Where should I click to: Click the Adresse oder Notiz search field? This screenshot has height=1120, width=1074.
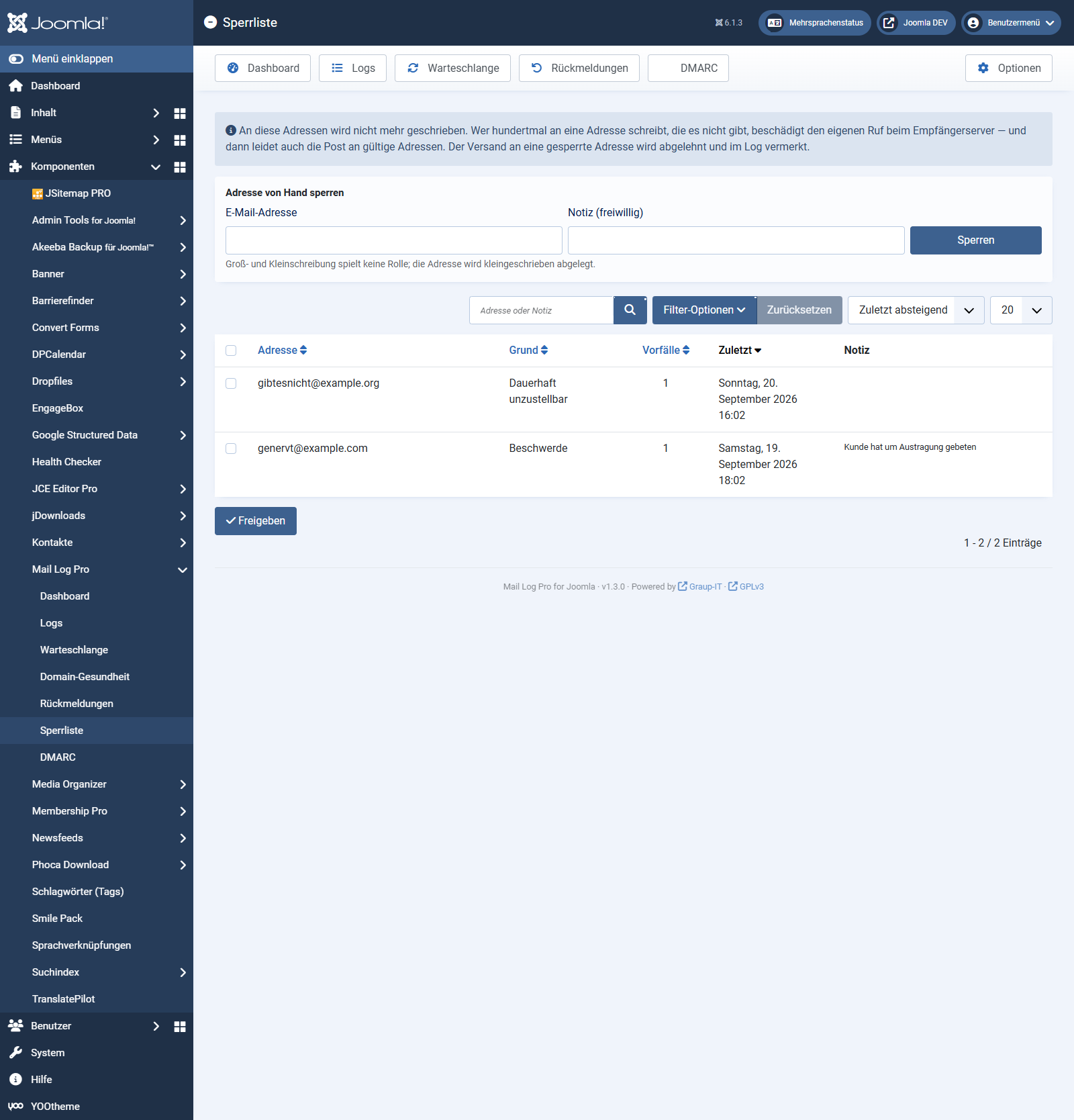[542, 310]
